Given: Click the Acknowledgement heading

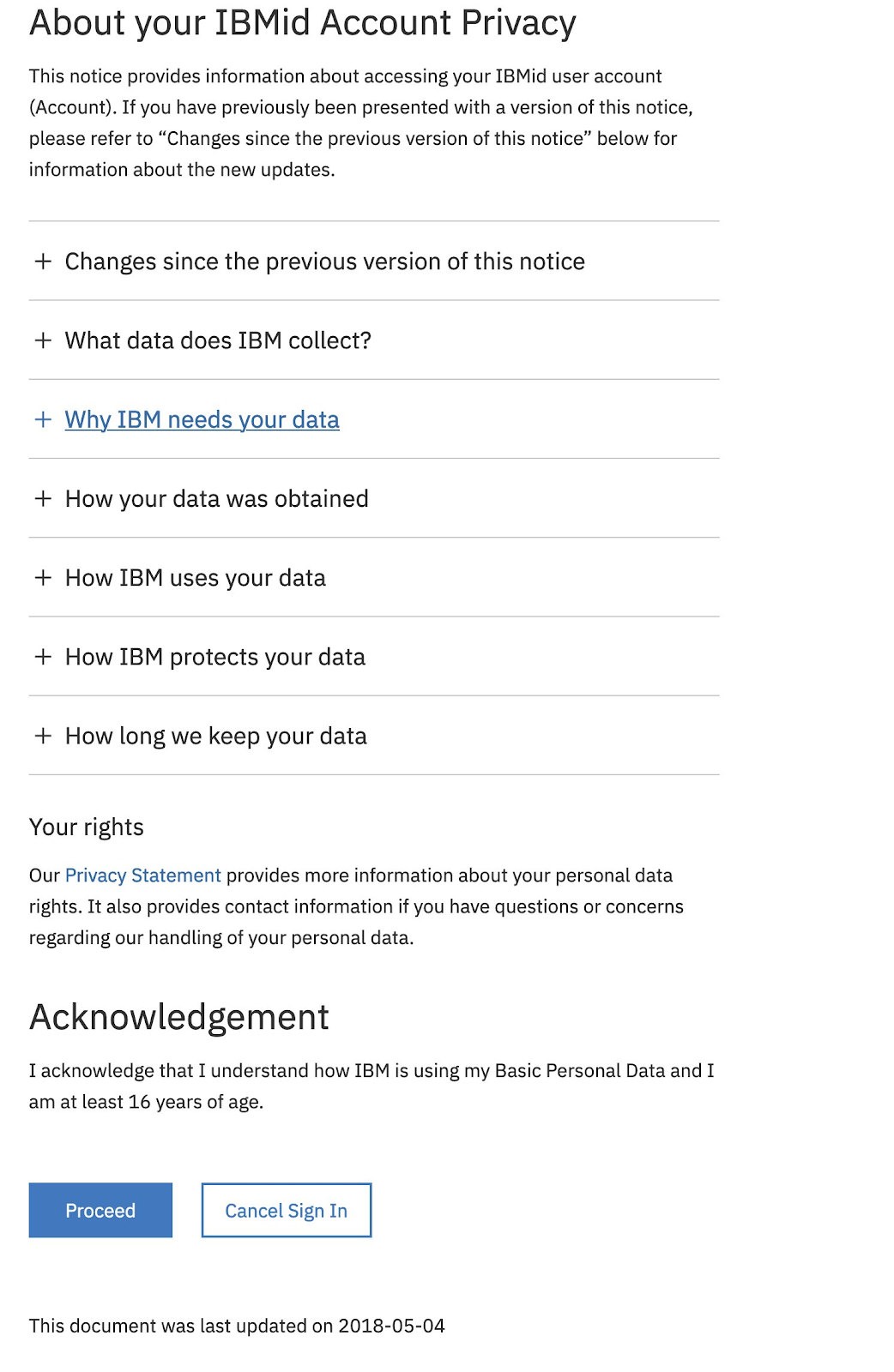Looking at the screenshot, I should [x=178, y=1017].
